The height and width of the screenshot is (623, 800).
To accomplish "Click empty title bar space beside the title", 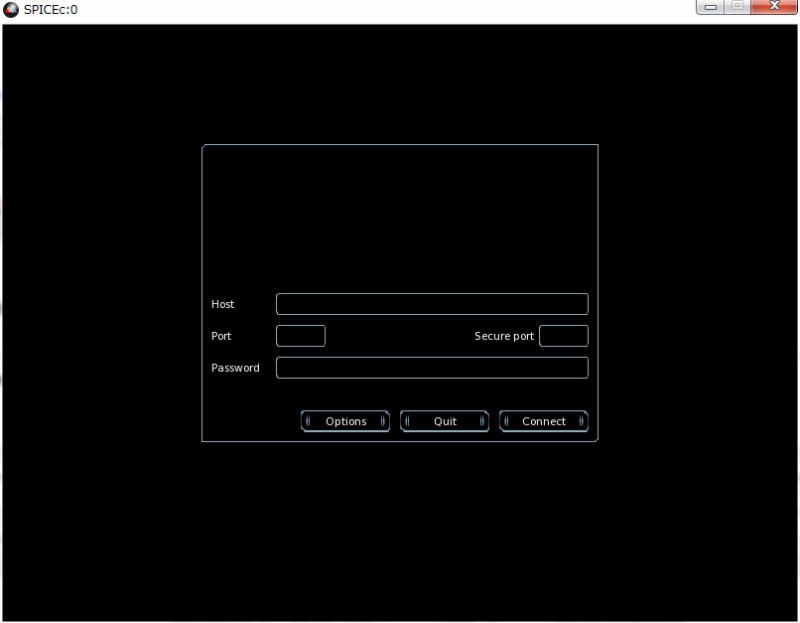I will click(380, 10).
